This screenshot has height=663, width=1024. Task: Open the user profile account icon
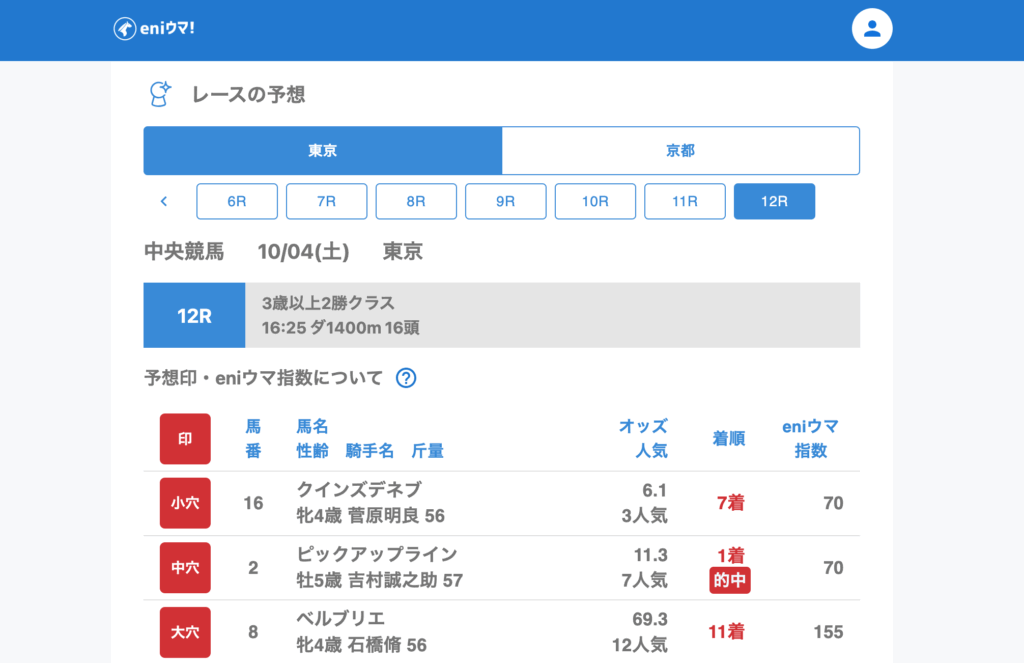point(871,29)
